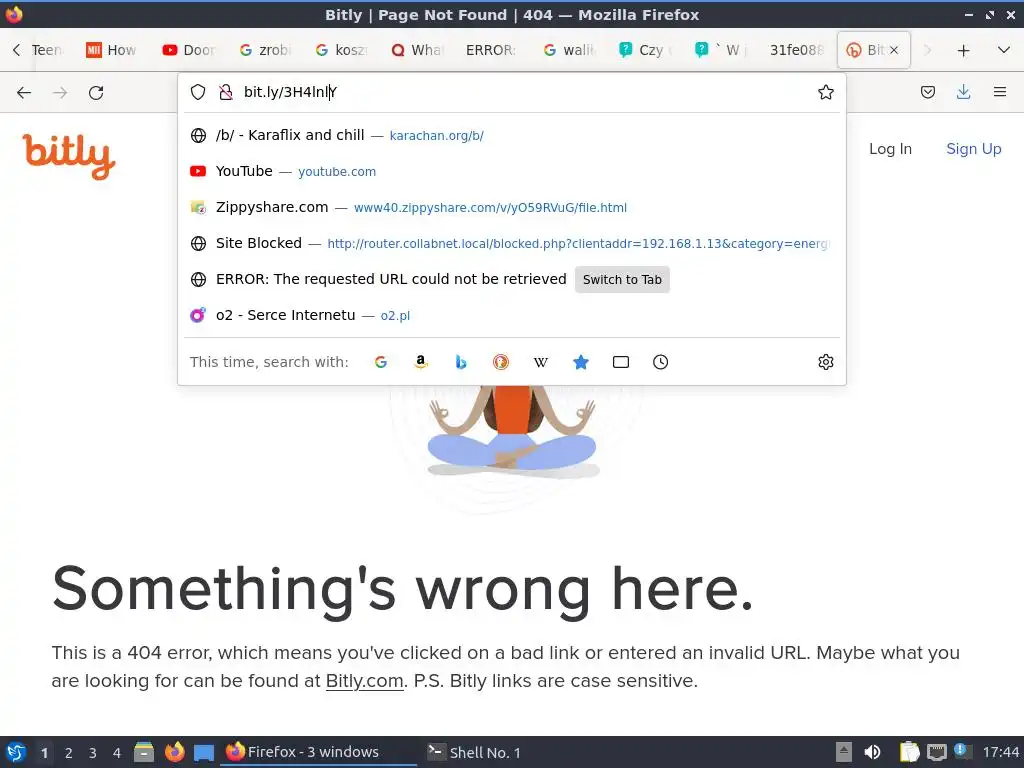Click the Log In link
The height and width of the screenshot is (768, 1024).
pyautogui.click(x=890, y=149)
